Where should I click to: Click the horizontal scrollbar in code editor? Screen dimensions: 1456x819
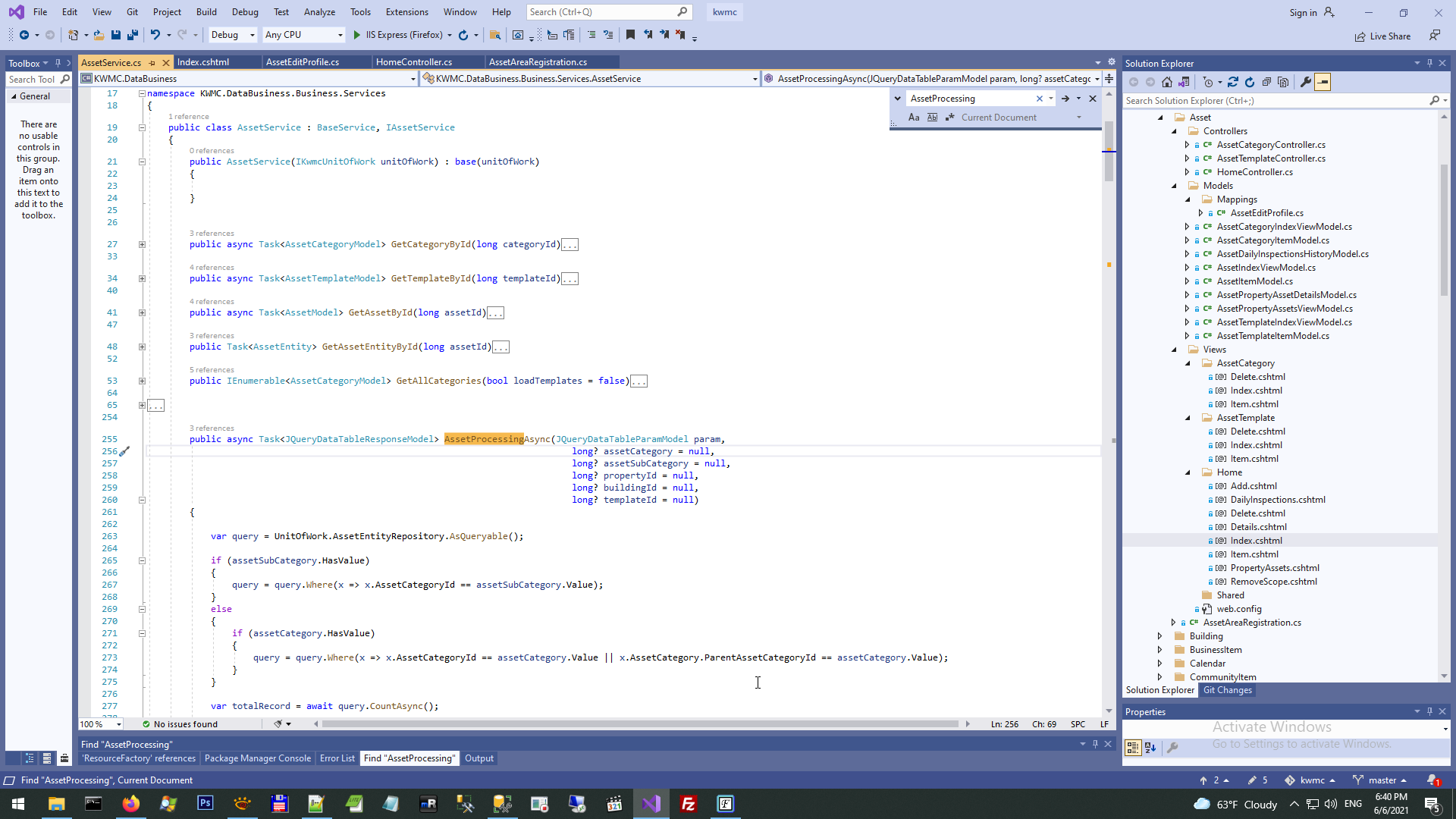[639, 724]
